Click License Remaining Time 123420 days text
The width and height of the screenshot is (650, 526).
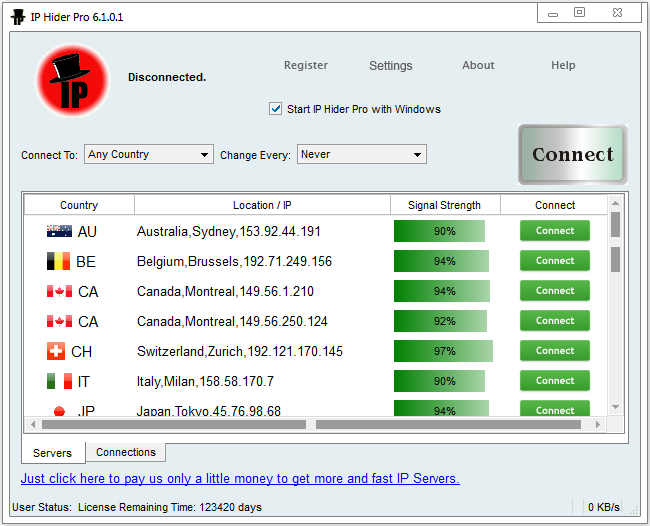[170, 507]
